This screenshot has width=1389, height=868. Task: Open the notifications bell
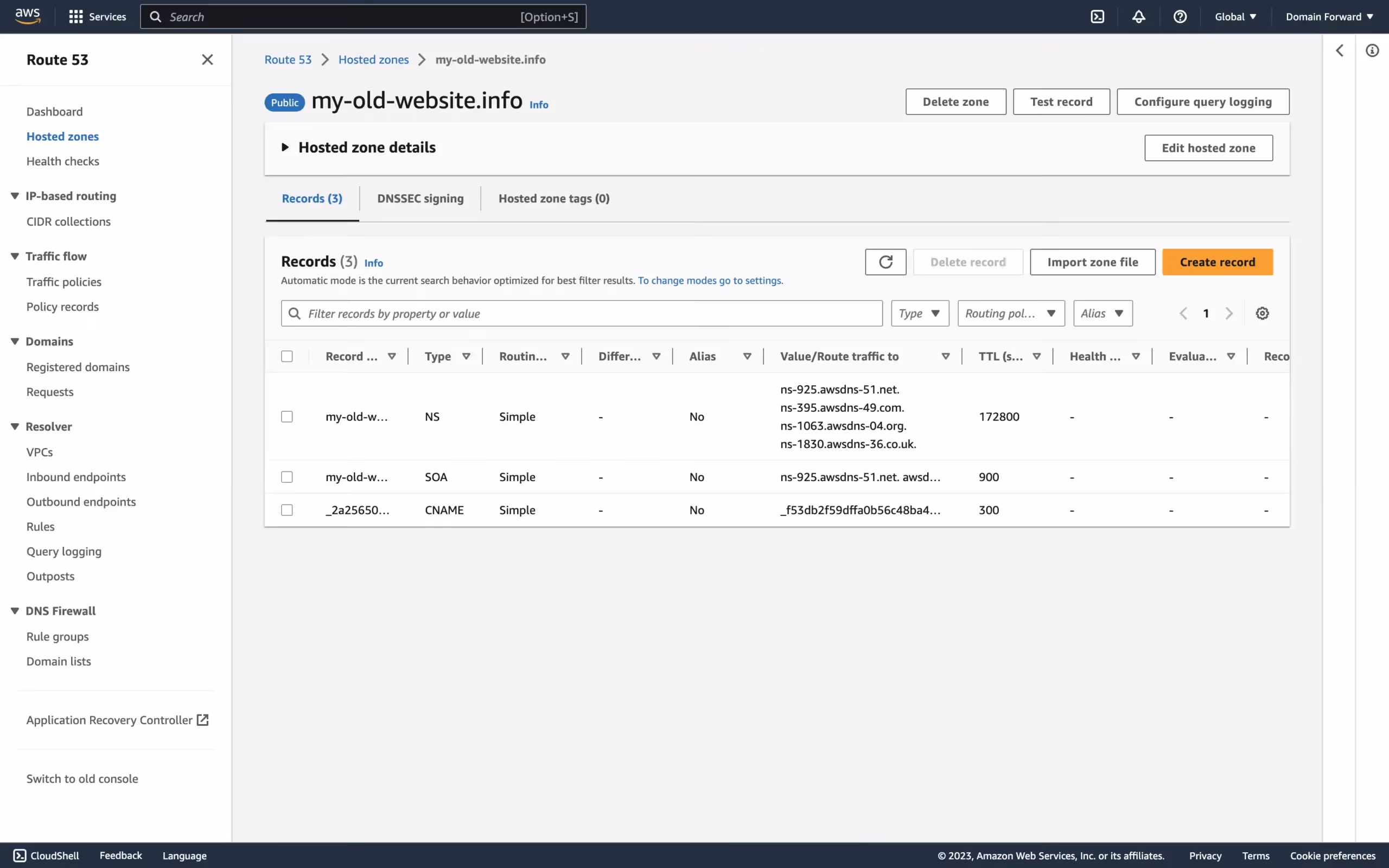click(1138, 16)
